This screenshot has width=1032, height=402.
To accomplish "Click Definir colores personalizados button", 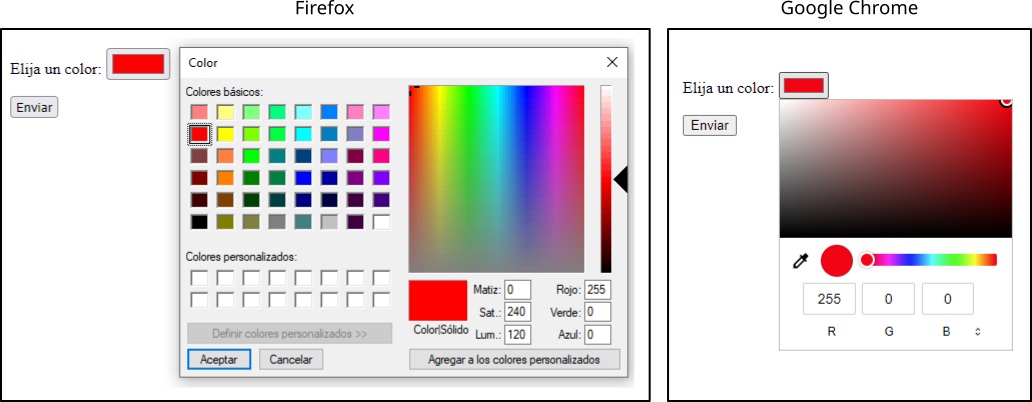I will point(290,334).
